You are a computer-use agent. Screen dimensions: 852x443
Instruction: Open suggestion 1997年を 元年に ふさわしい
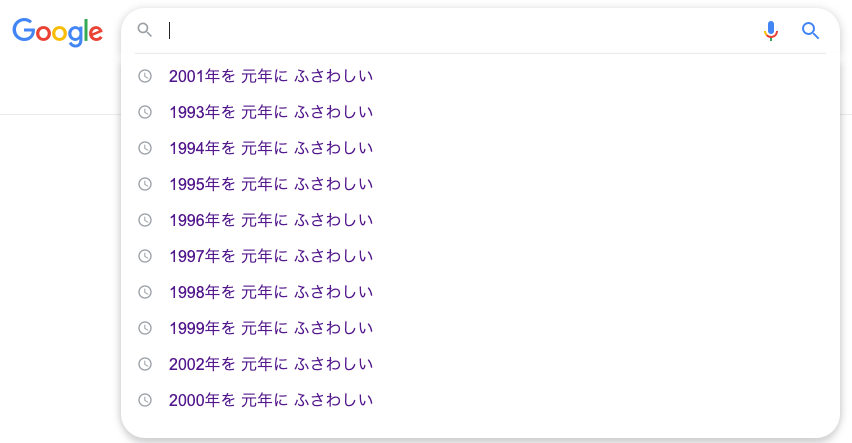480,255
